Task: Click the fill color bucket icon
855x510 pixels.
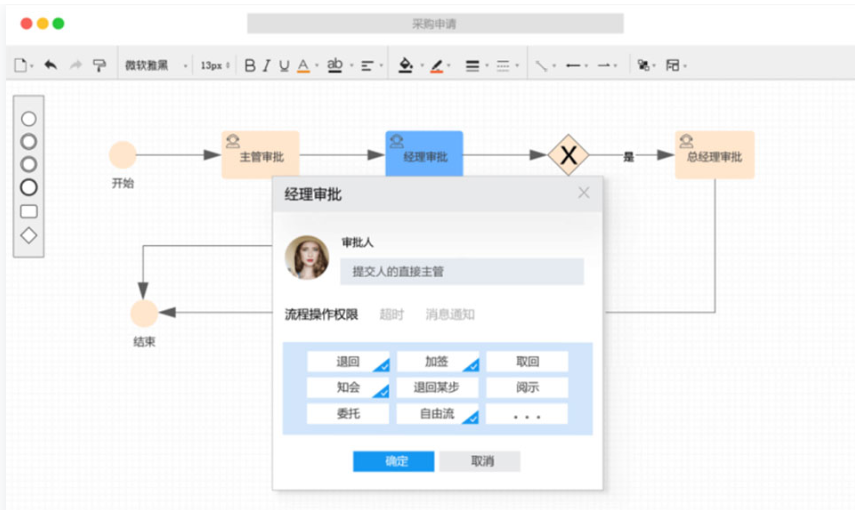Action: 405,66
